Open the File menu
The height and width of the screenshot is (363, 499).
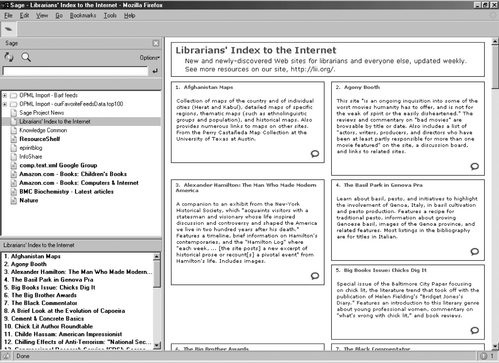pyautogui.click(x=8, y=15)
